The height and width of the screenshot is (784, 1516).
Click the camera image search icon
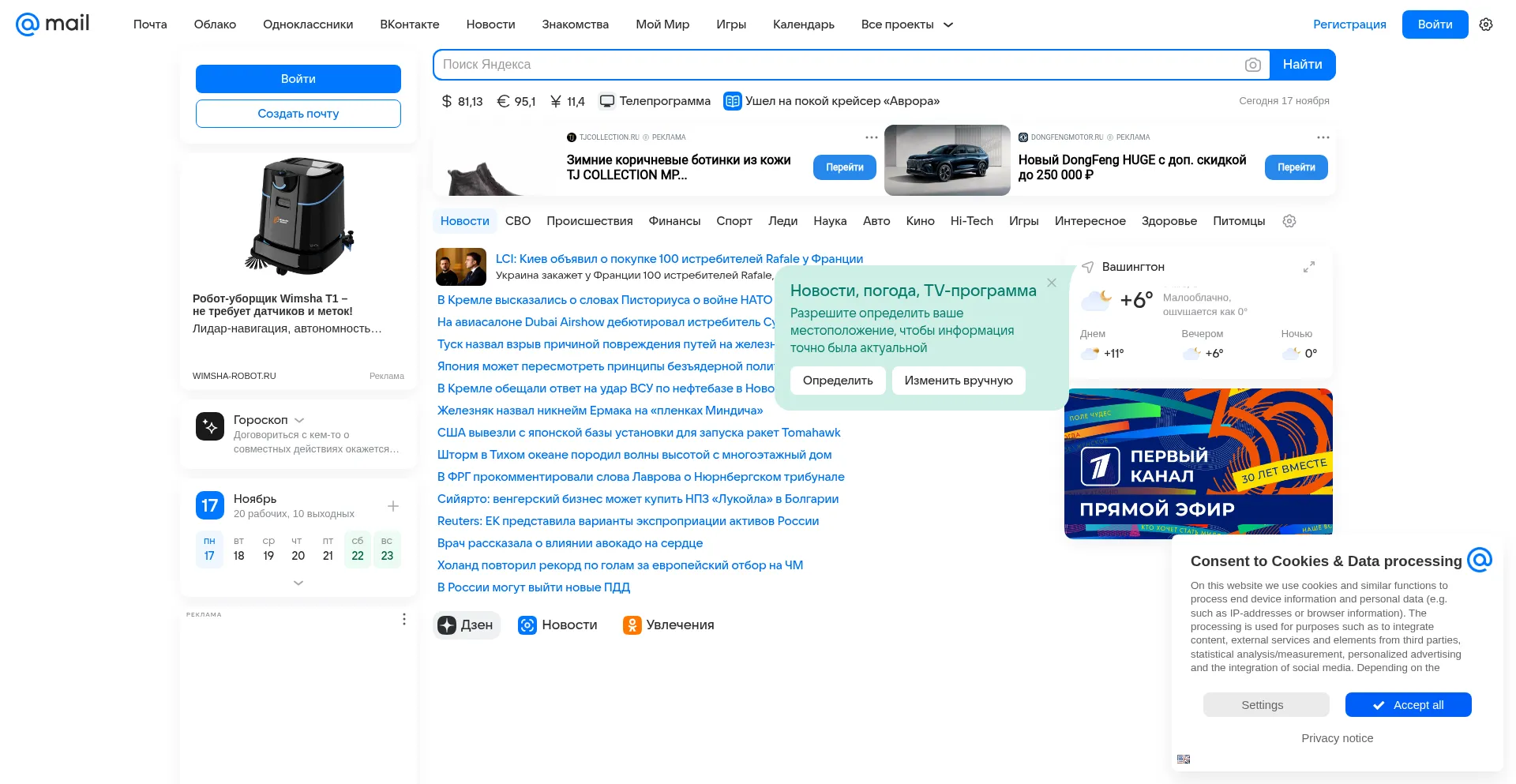click(x=1252, y=65)
